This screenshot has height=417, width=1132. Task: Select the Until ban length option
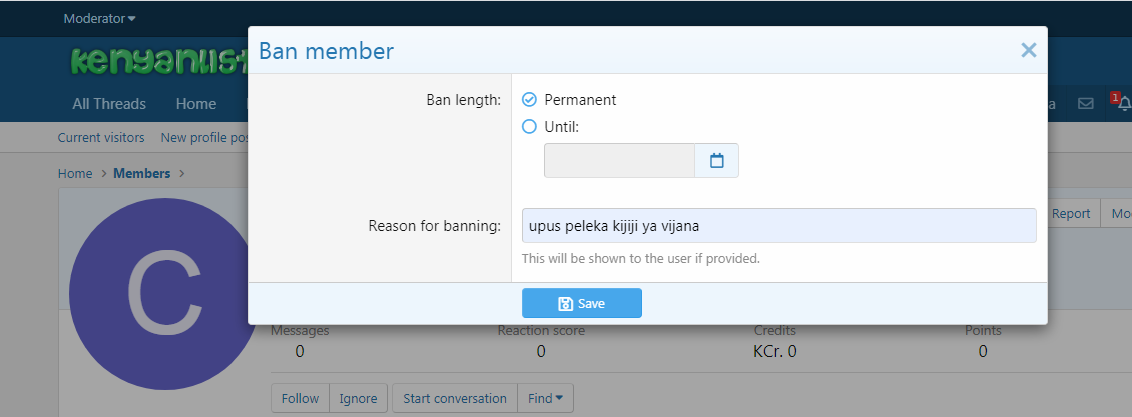529,127
